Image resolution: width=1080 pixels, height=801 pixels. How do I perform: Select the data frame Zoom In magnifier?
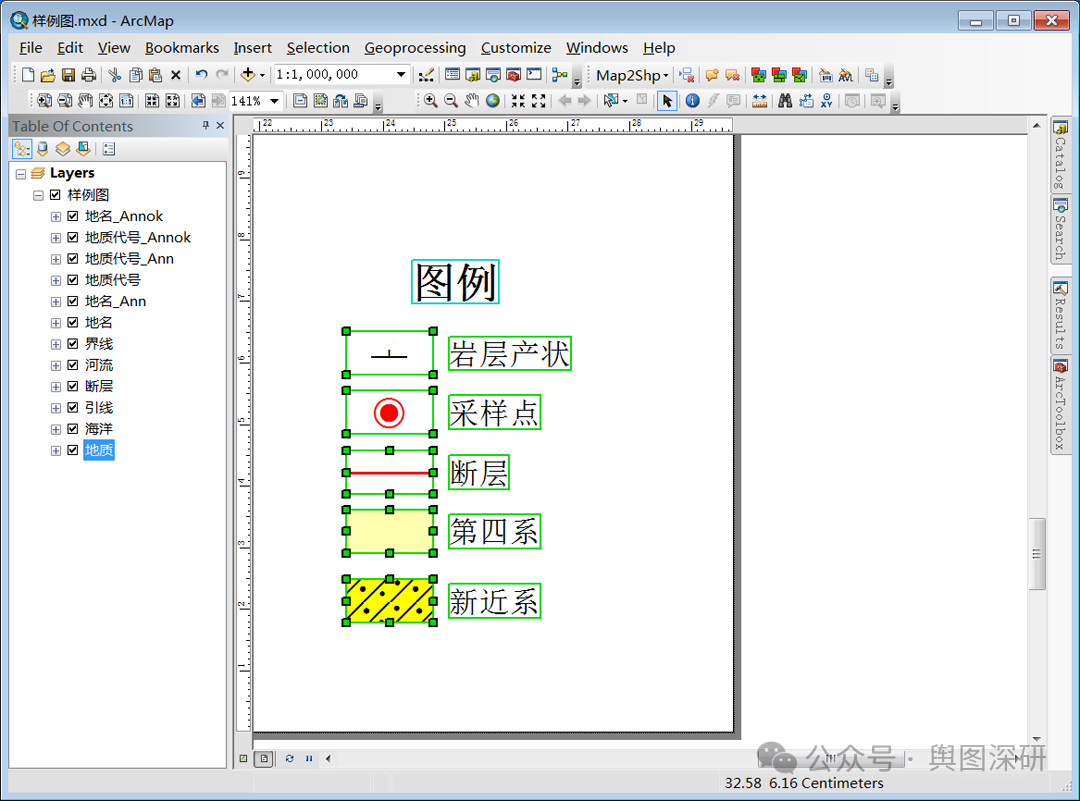pyautogui.click(x=430, y=101)
